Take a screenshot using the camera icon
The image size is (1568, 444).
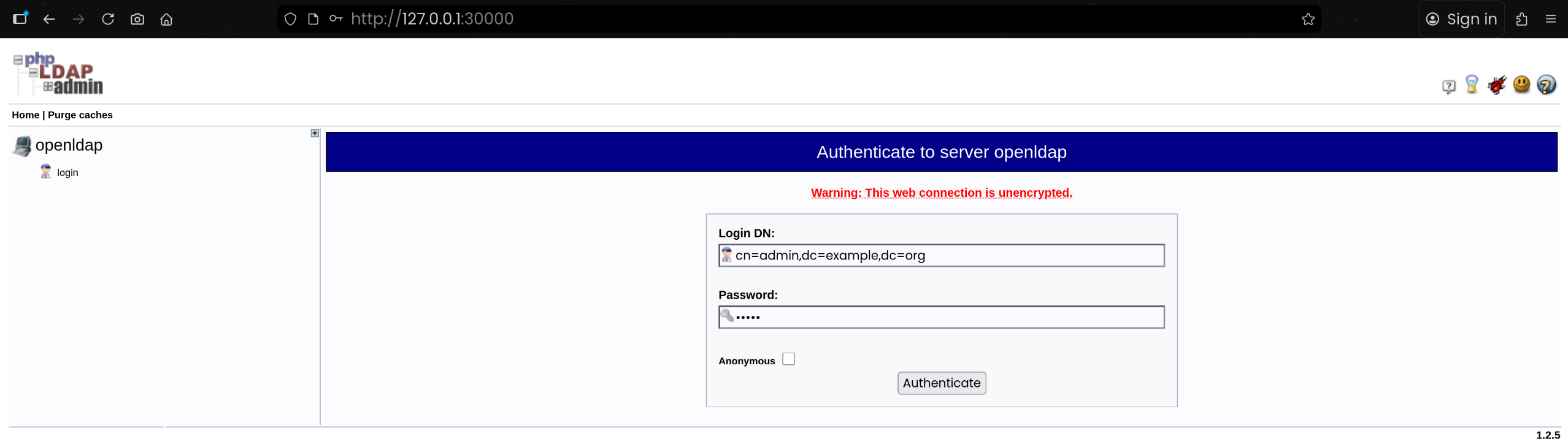pos(137,19)
